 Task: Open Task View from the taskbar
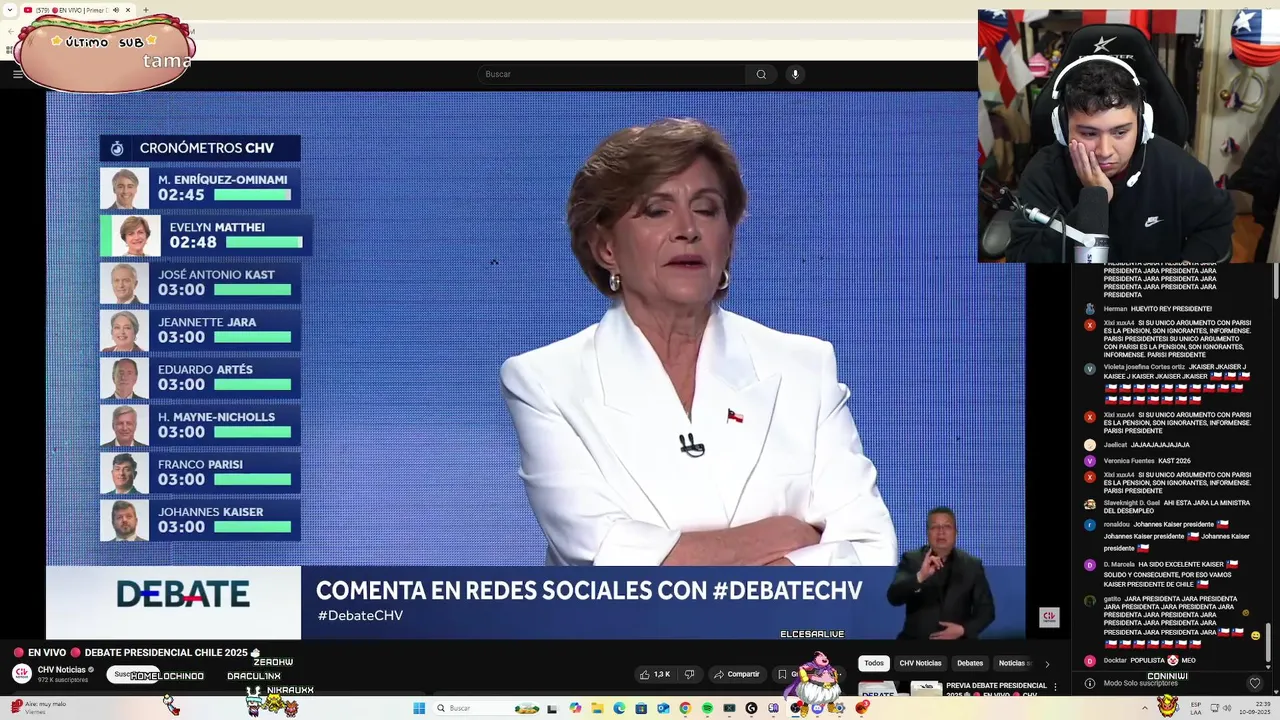coord(552,708)
